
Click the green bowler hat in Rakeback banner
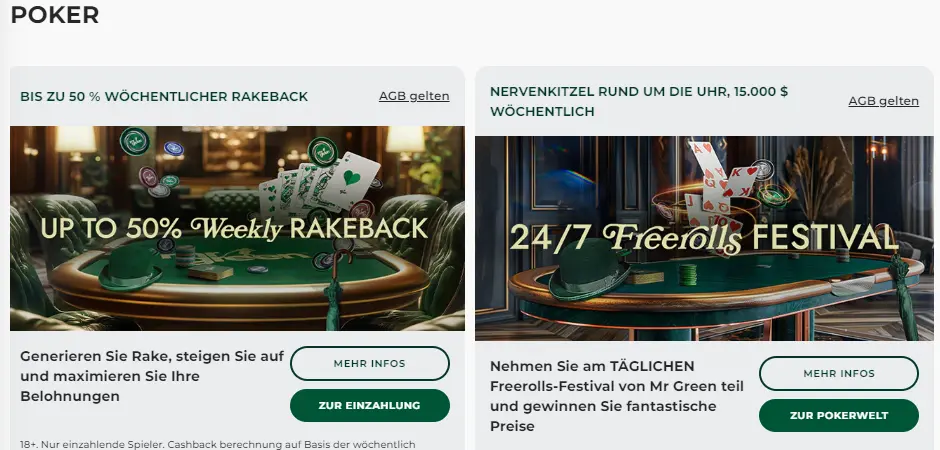click(x=130, y=268)
